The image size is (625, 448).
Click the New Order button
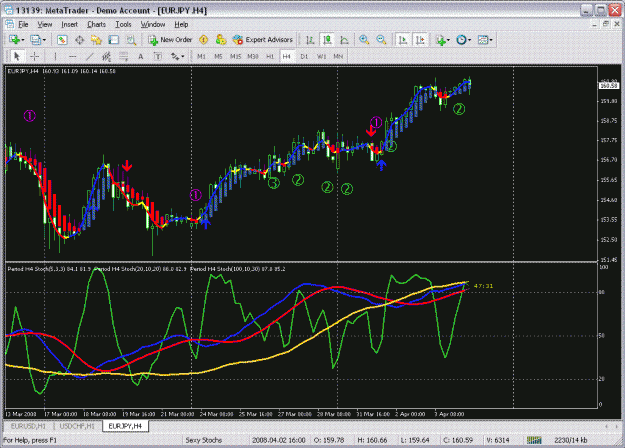click(170, 40)
